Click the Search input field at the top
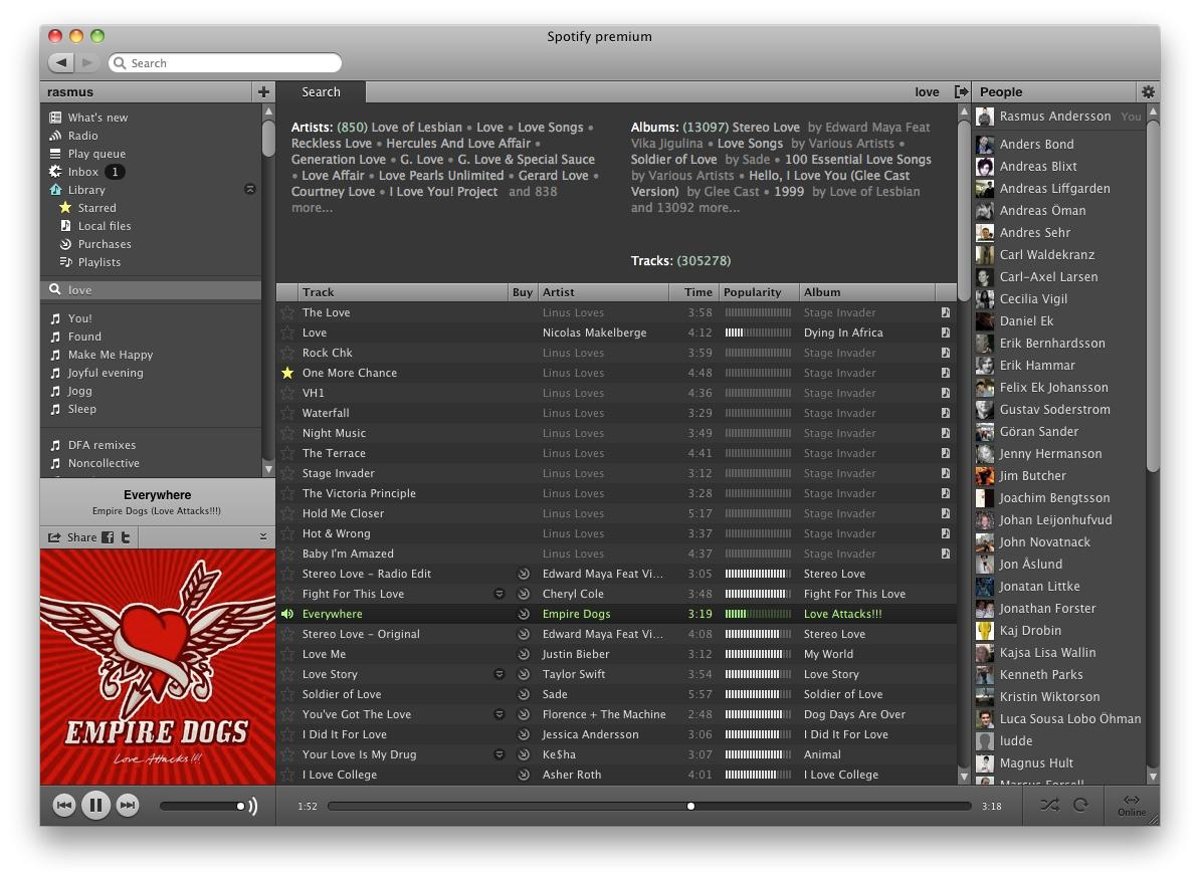 230,63
